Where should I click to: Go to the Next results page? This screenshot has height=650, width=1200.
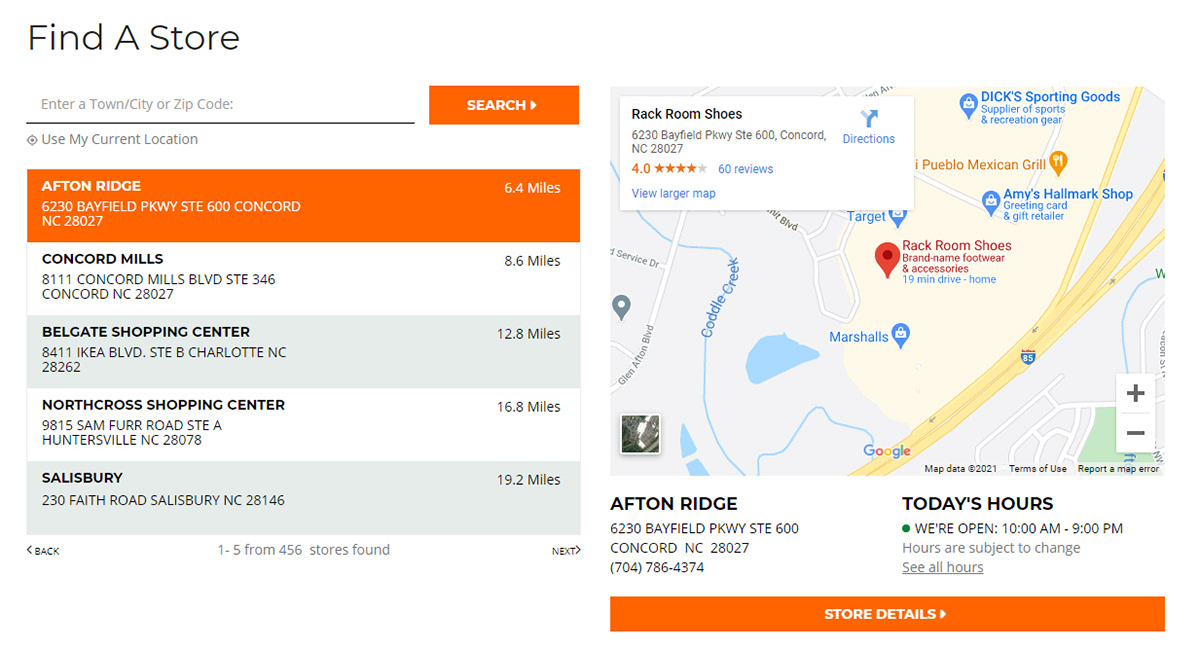pyautogui.click(x=565, y=551)
